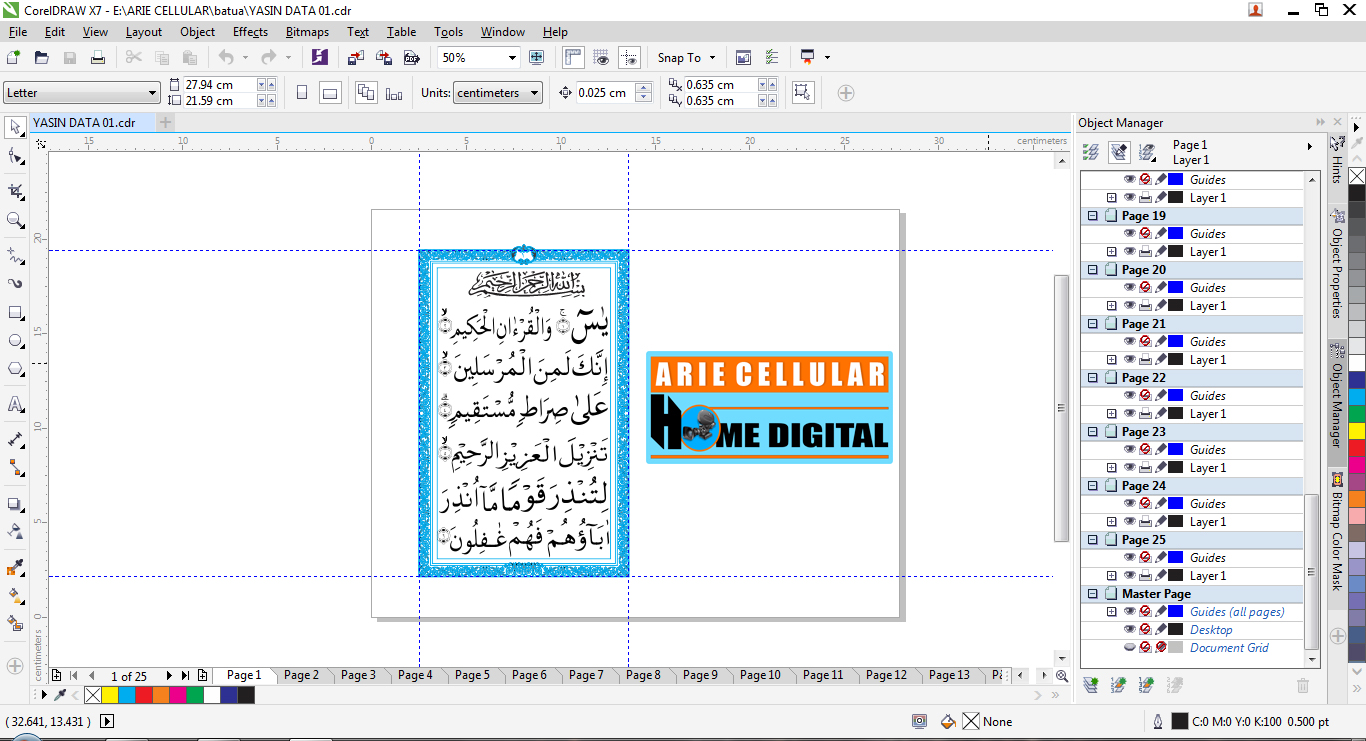The width and height of the screenshot is (1366, 741).
Task: Toggle visibility eye of Desktop layer
Action: tap(1129, 630)
